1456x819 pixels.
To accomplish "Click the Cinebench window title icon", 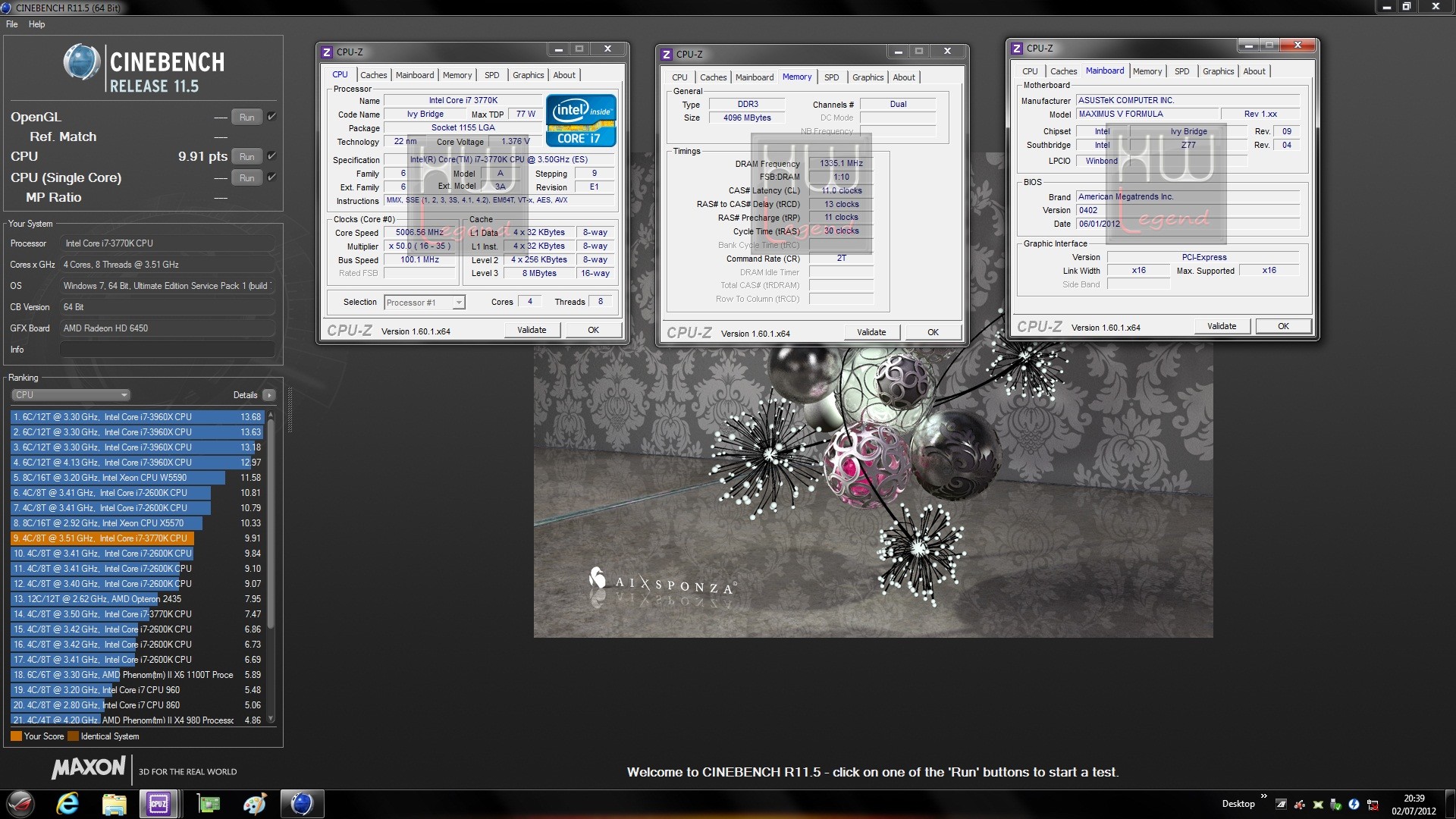I will point(6,8).
